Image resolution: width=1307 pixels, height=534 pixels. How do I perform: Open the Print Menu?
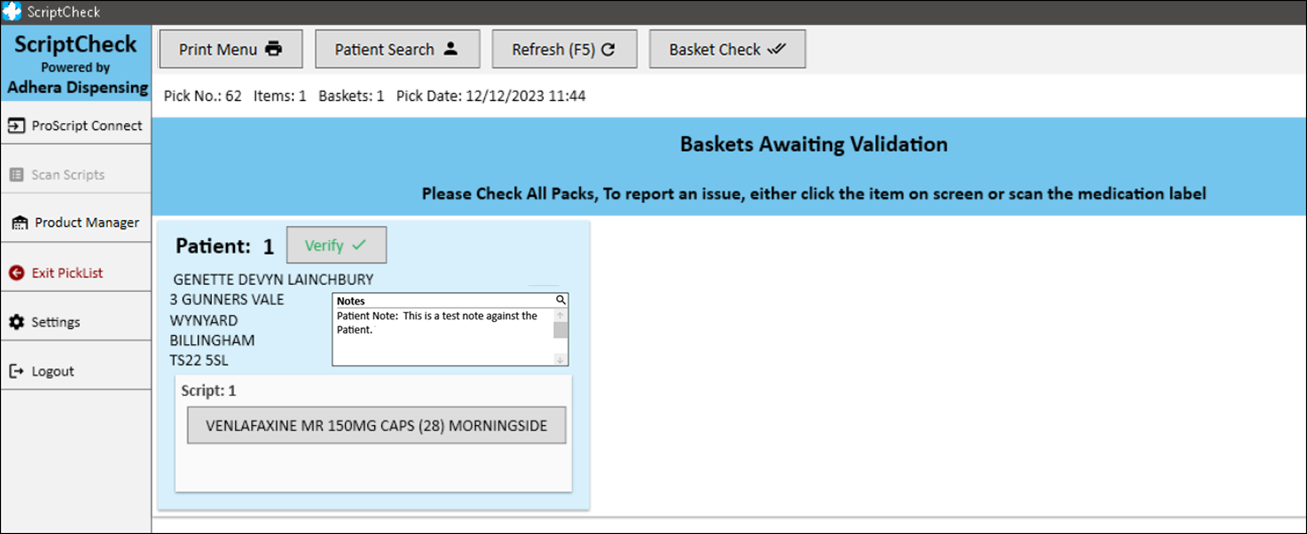tap(231, 49)
